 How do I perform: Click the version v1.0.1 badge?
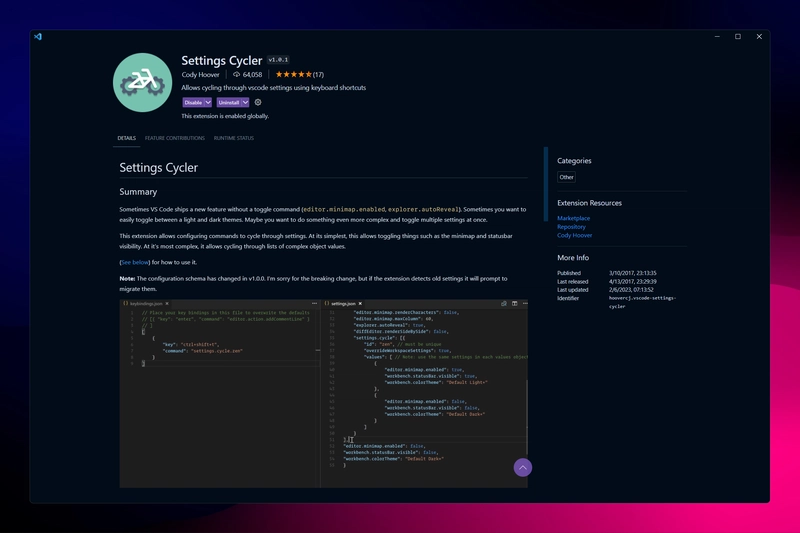click(279, 60)
